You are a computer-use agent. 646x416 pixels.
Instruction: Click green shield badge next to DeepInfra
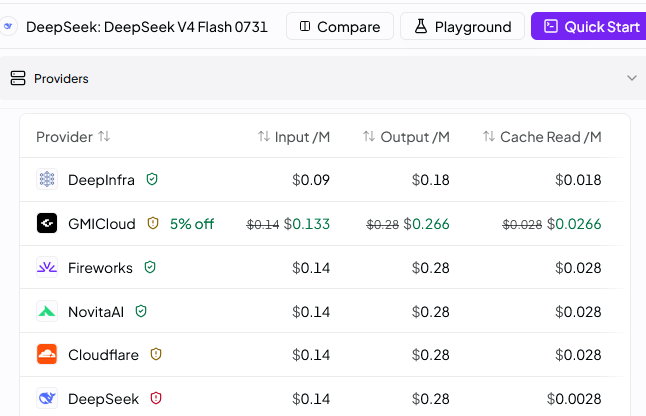coord(152,179)
